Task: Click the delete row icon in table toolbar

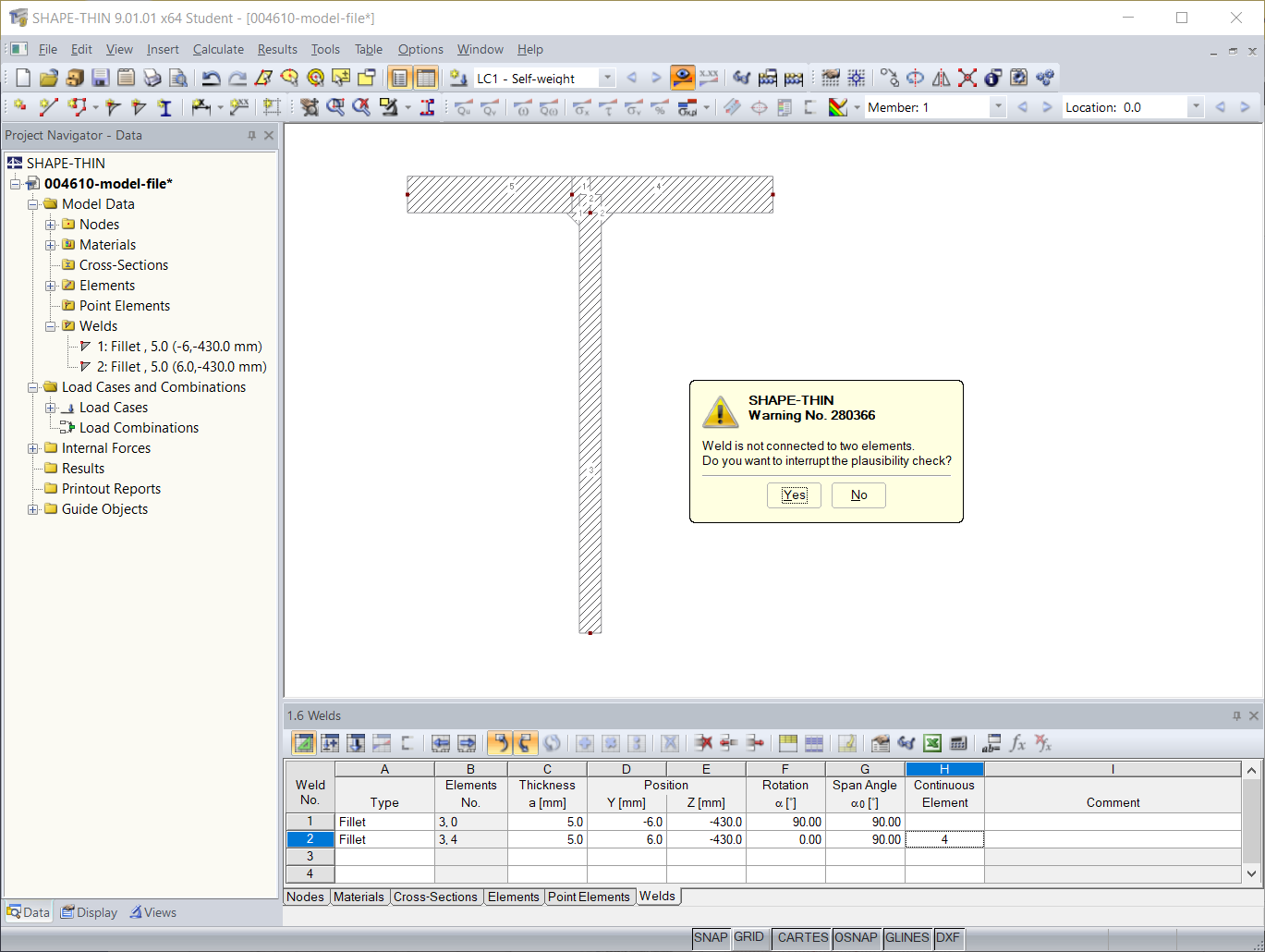Action: (x=703, y=743)
